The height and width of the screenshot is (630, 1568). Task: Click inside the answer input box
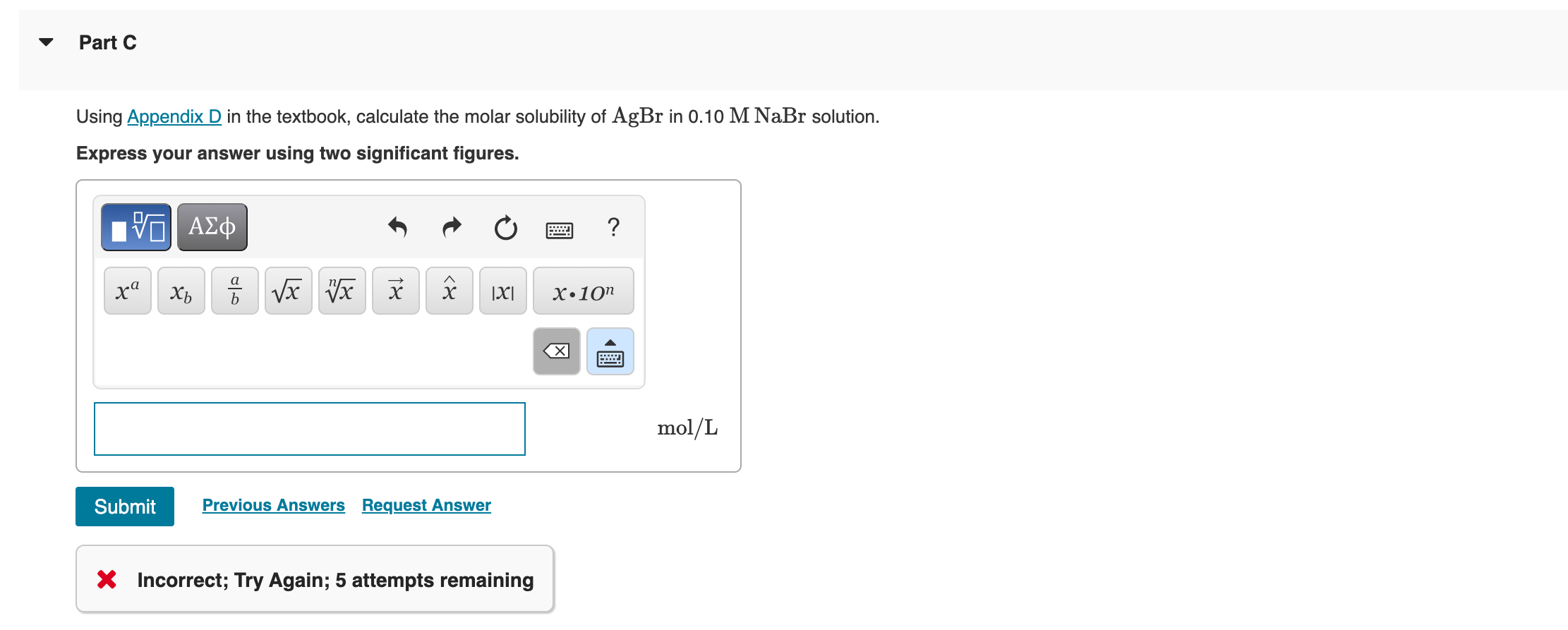pyautogui.click(x=309, y=428)
